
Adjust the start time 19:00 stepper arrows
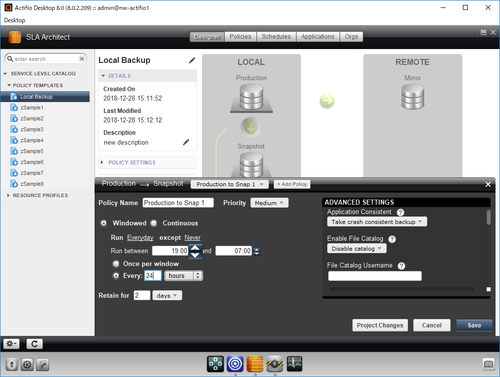(195, 251)
